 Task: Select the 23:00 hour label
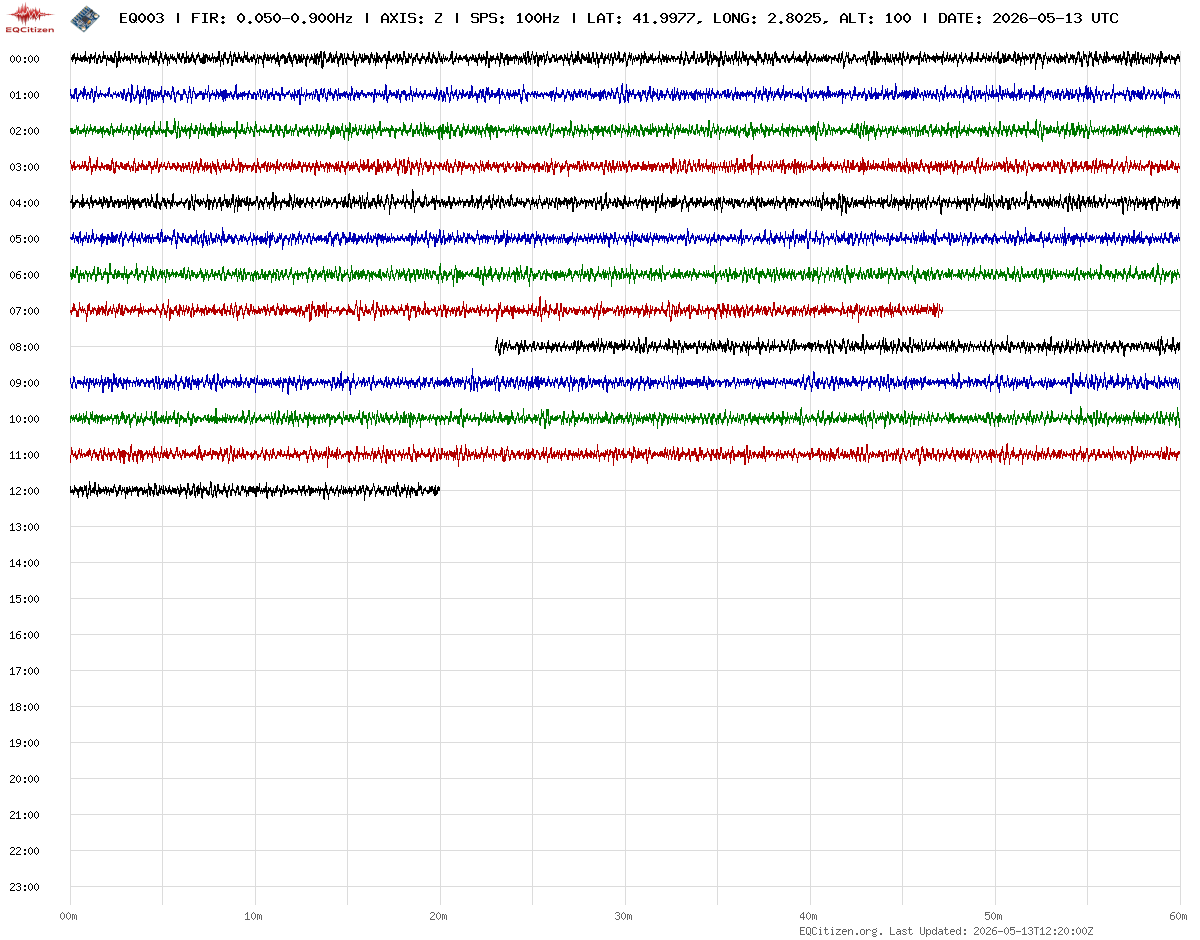[24, 887]
